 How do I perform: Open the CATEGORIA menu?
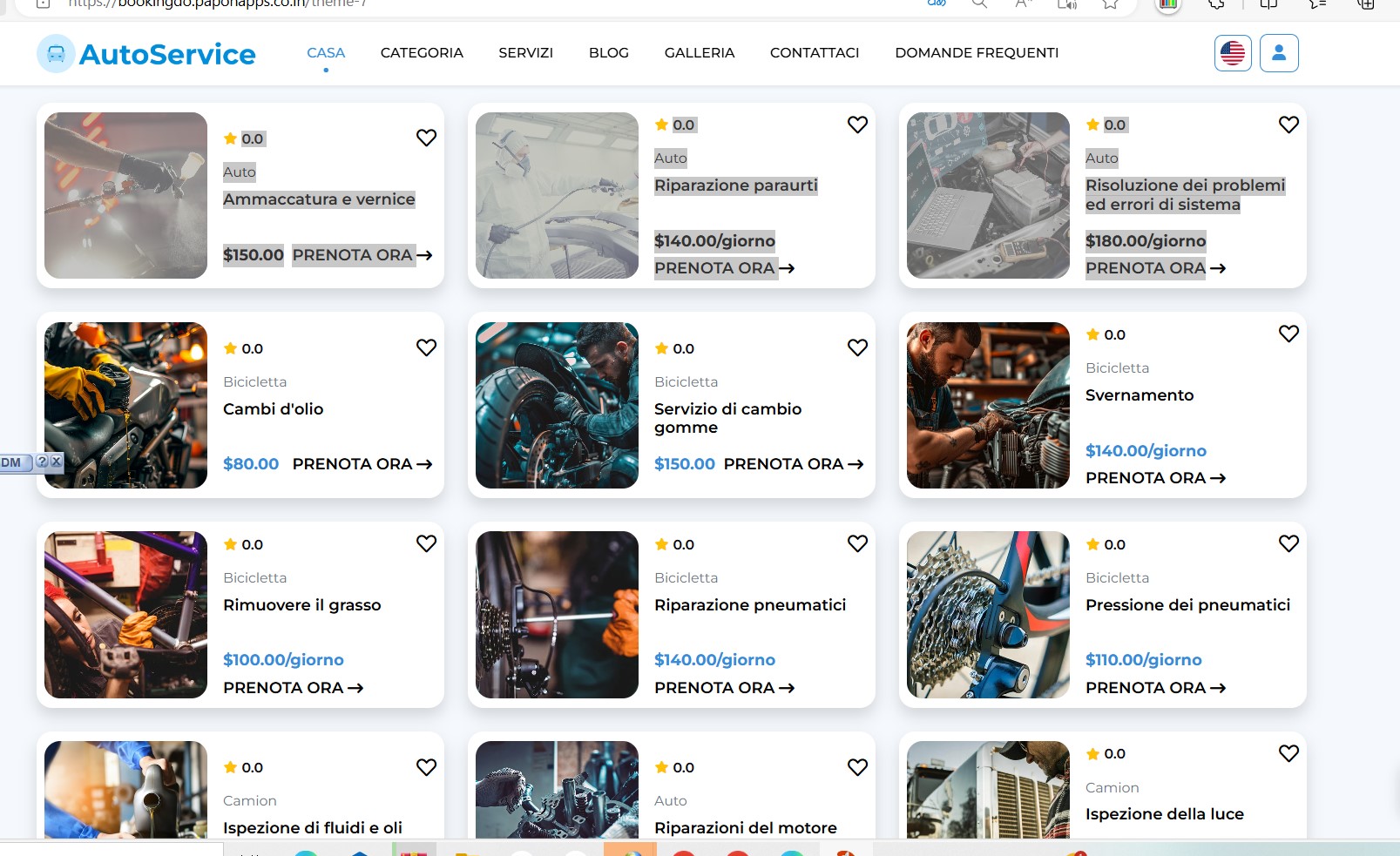(x=422, y=53)
